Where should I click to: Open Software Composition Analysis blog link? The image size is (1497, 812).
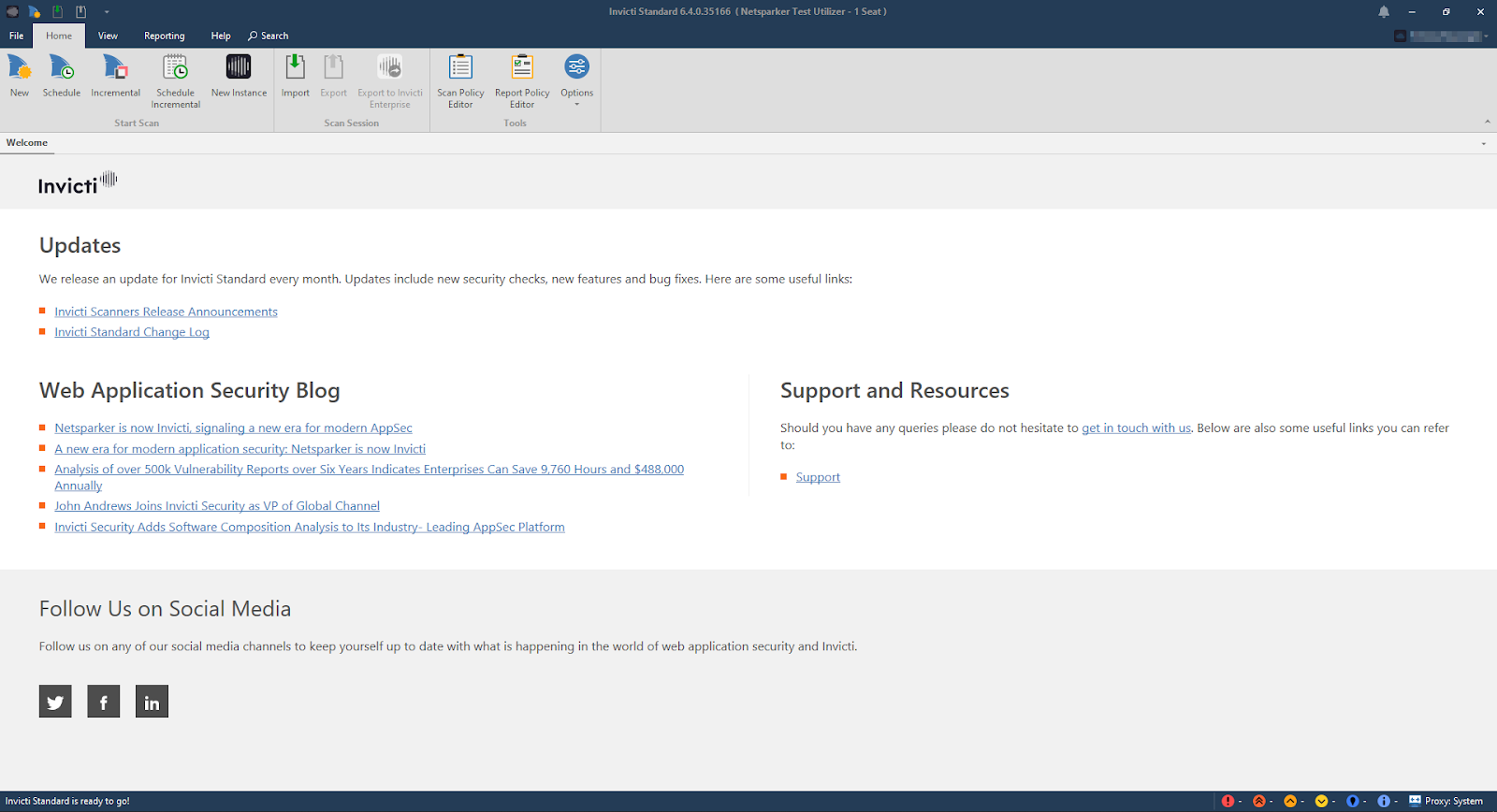pyautogui.click(x=310, y=527)
